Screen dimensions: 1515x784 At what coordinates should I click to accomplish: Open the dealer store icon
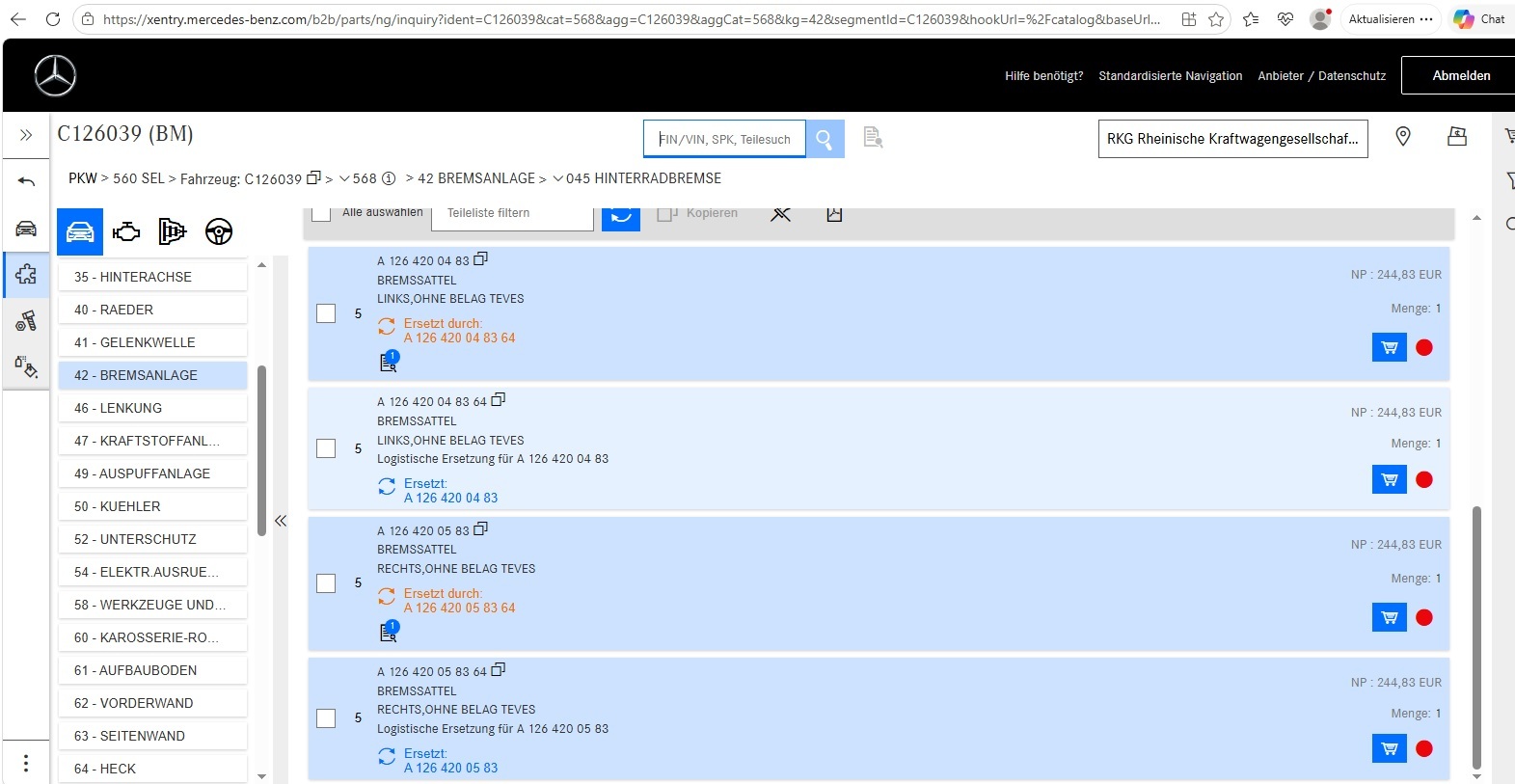click(x=1457, y=137)
